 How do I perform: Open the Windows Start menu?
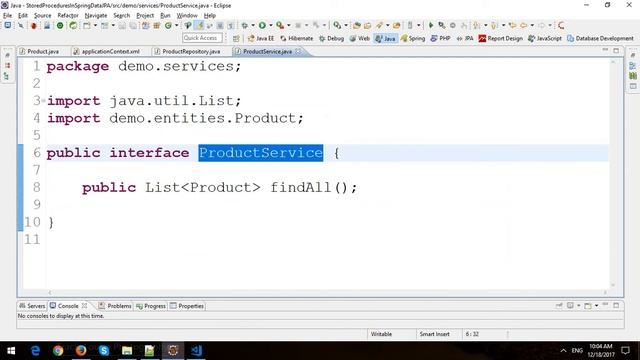pyautogui.click(x=11, y=351)
